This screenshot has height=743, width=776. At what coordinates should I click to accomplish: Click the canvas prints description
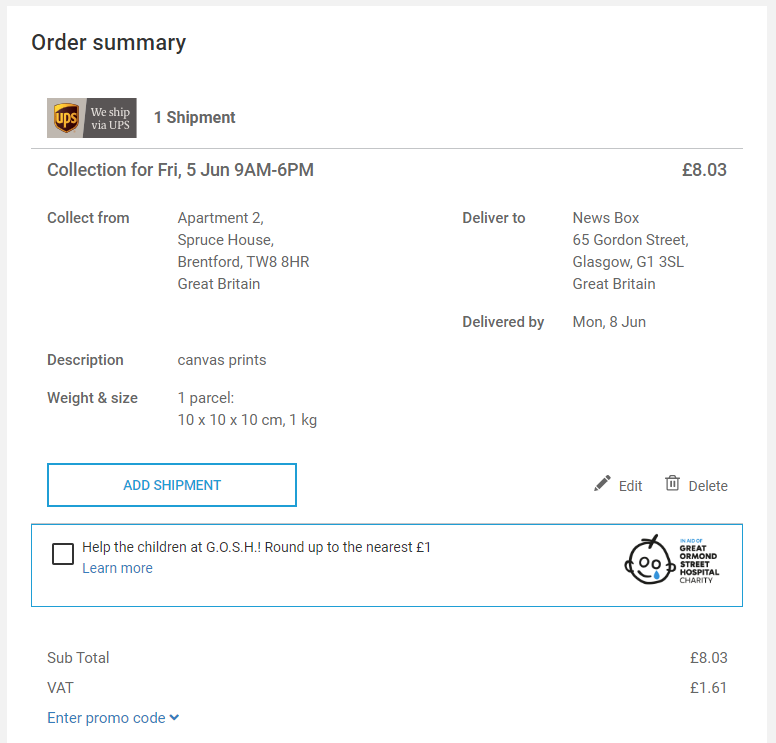(x=222, y=360)
